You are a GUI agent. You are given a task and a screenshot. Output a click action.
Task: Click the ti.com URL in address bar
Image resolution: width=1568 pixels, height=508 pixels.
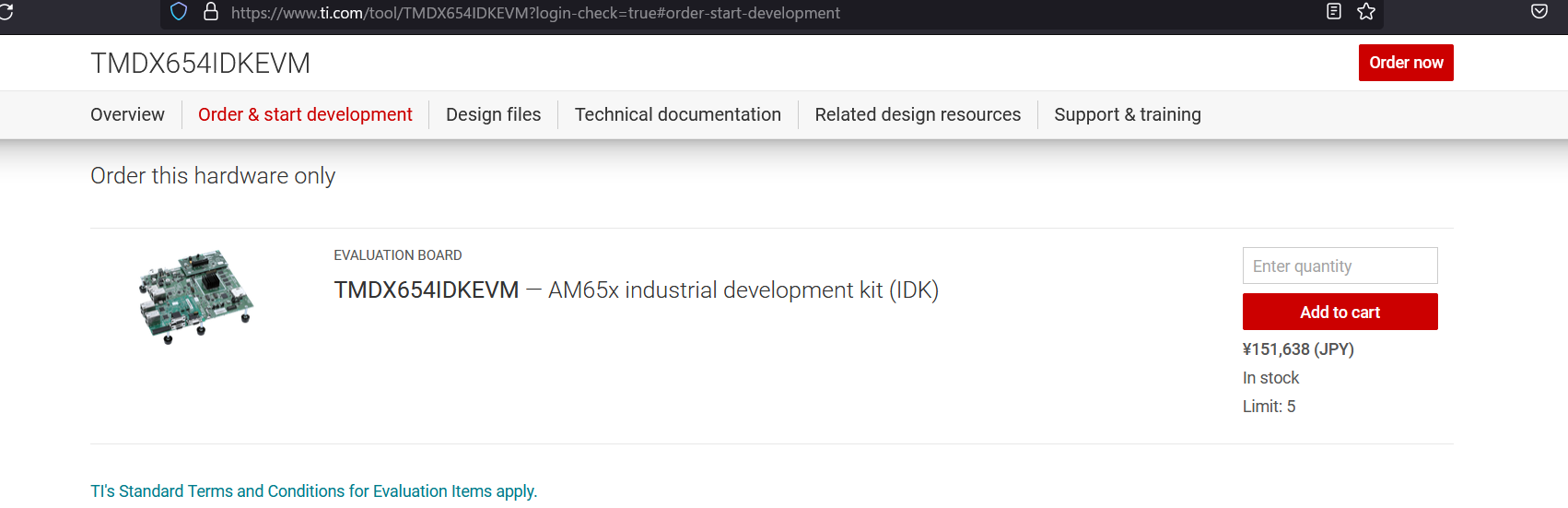pyautogui.click(x=535, y=13)
